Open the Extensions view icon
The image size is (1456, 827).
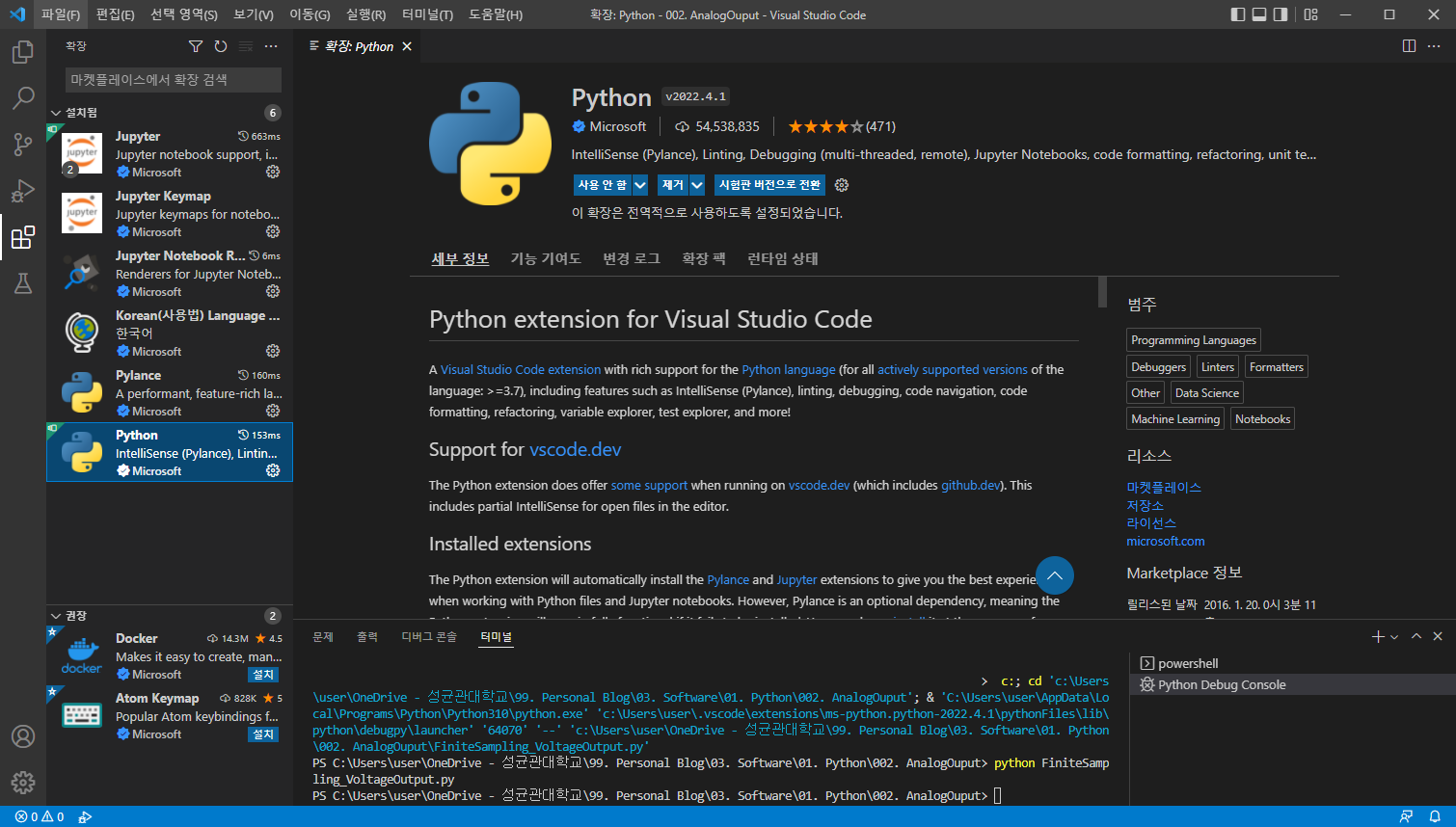23,237
